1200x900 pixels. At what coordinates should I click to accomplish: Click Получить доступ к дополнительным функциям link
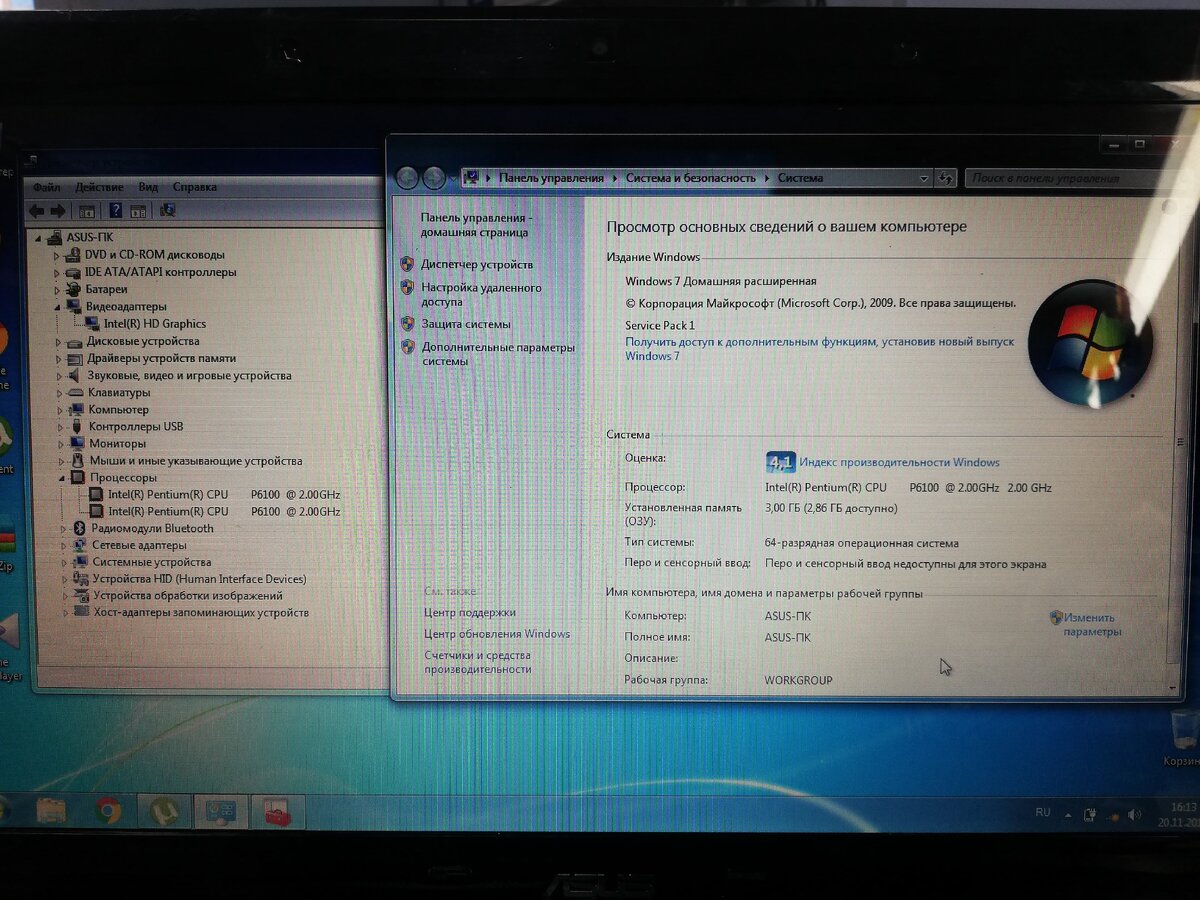tap(820, 349)
